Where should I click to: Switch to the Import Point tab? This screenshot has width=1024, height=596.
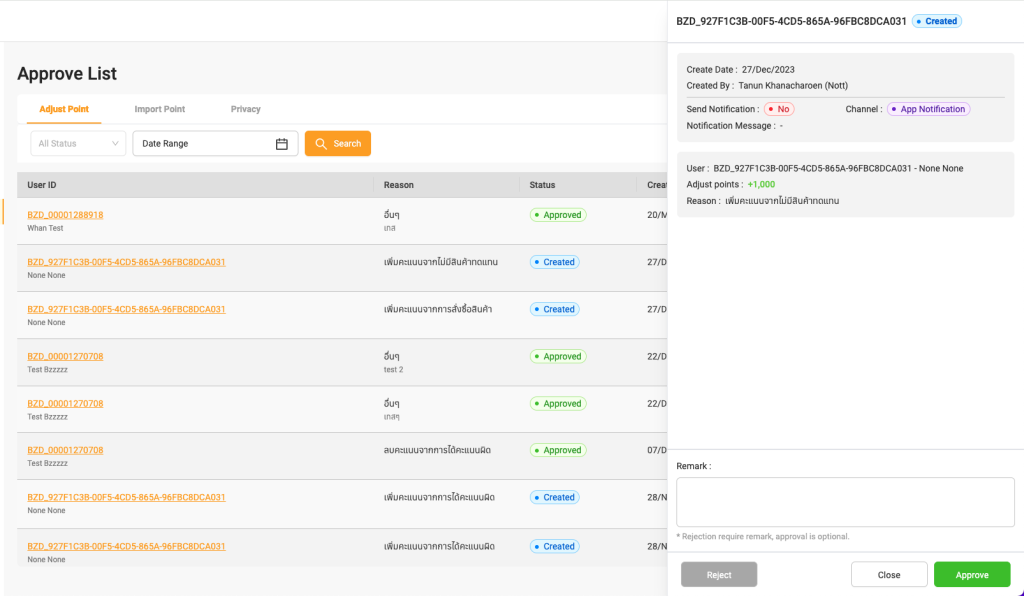coord(160,109)
